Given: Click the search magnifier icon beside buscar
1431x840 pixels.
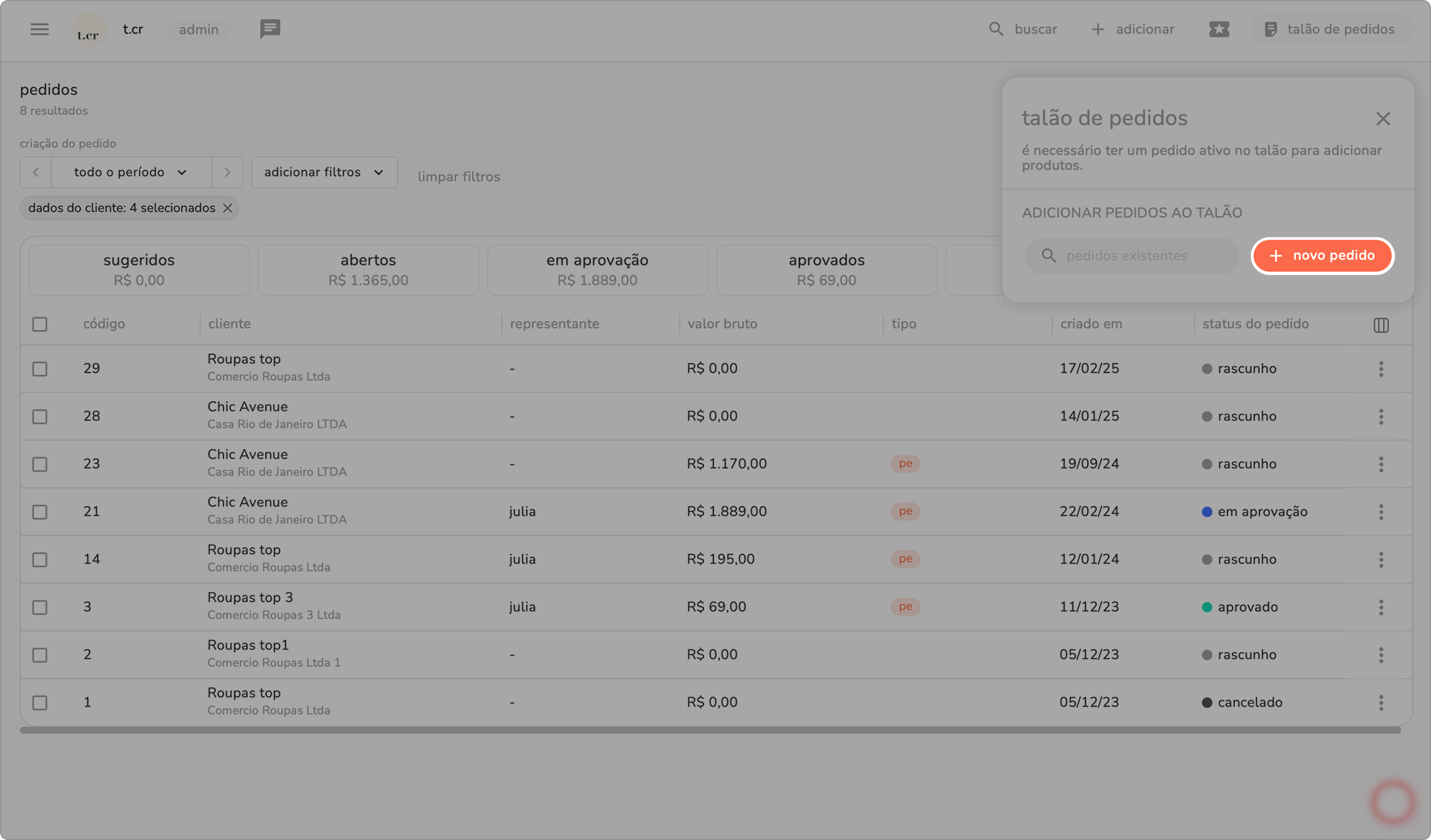Looking at the screenshot, I should click(x=995, y=29).
